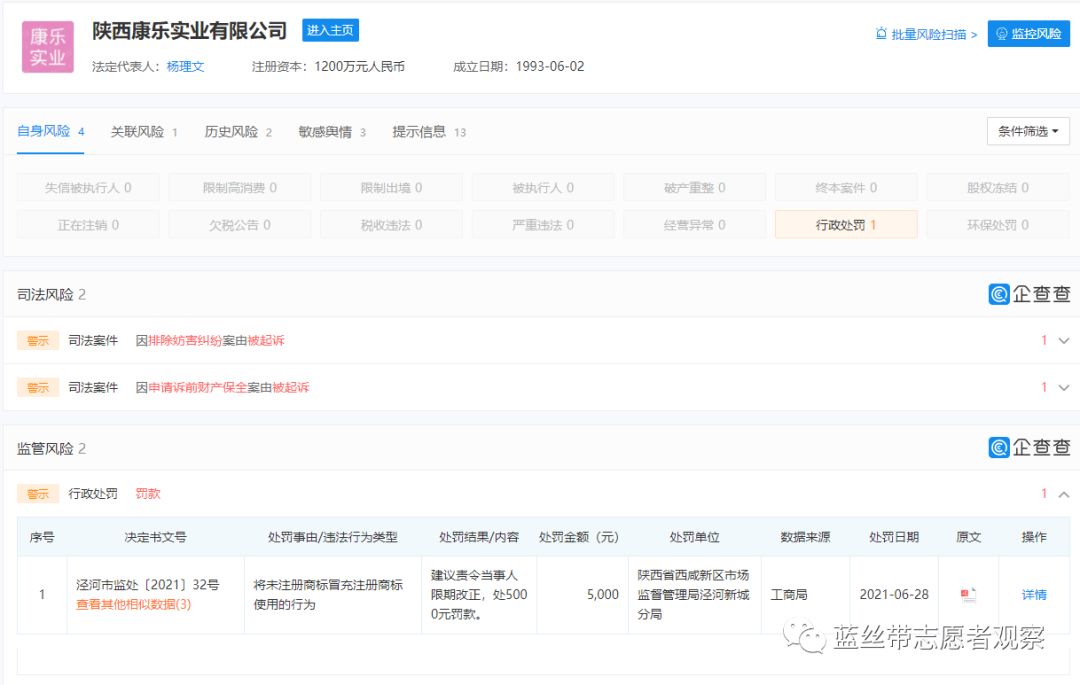Open the 条件筛选 filter dropdown
Viewport: 1080px width, 685px height.
pyautogui.click(x=1027, y=130)
